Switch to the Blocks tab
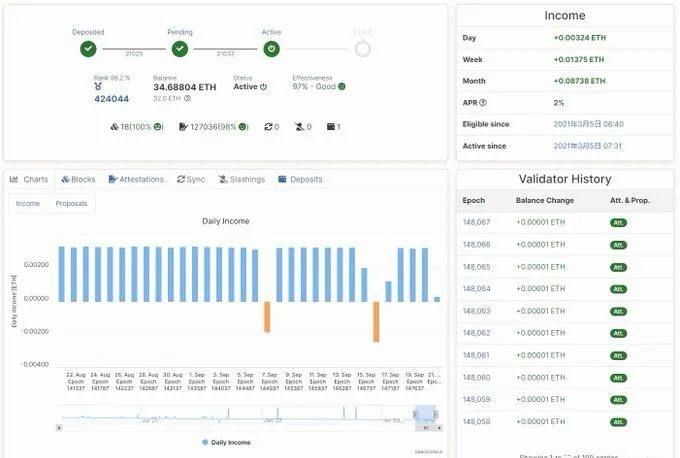The height and width of the screenshot is (458, 680). point(78,179)
